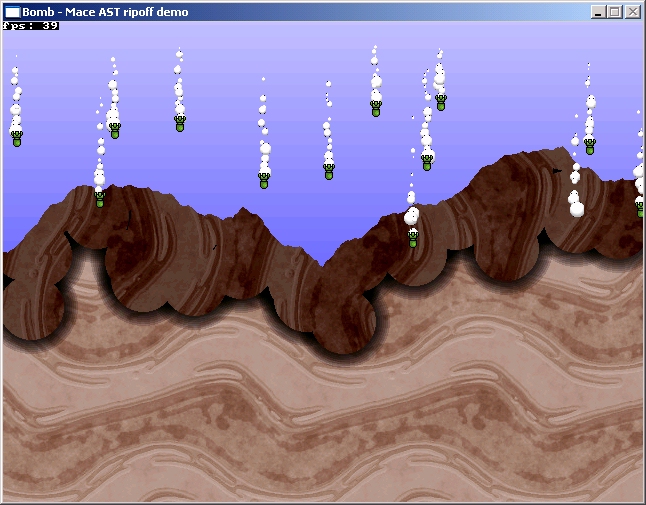
Task: Click the green bomb landing on left hilltop
Action: (x=99, y=199)
